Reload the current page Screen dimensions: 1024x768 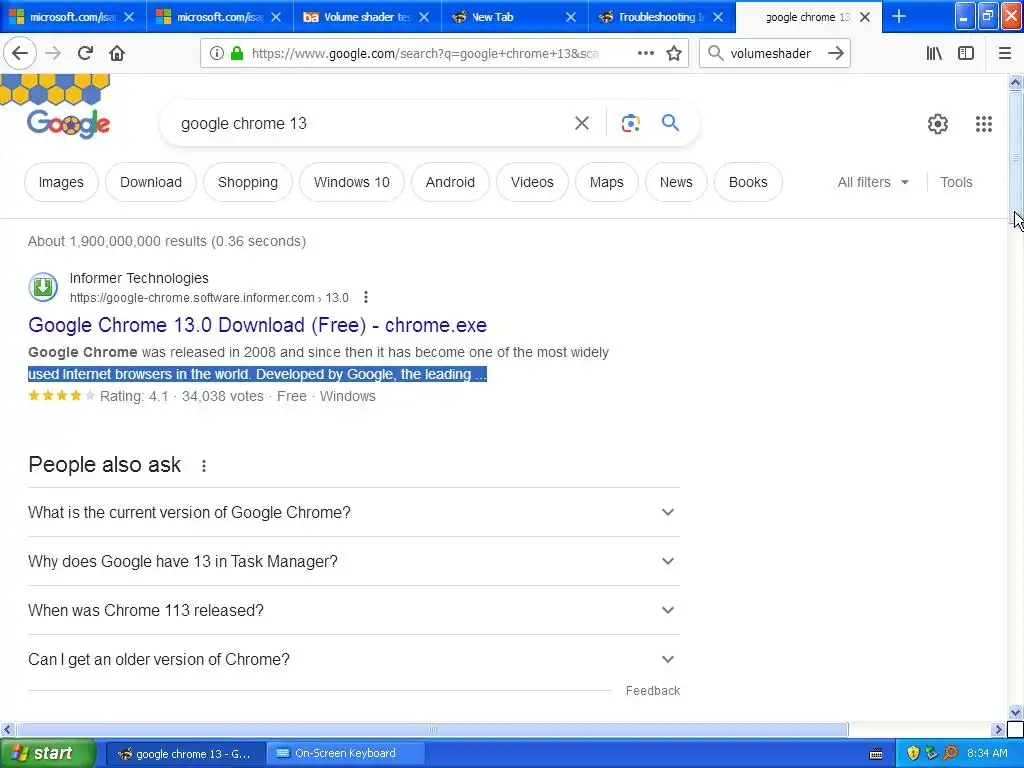coord(85,53)
